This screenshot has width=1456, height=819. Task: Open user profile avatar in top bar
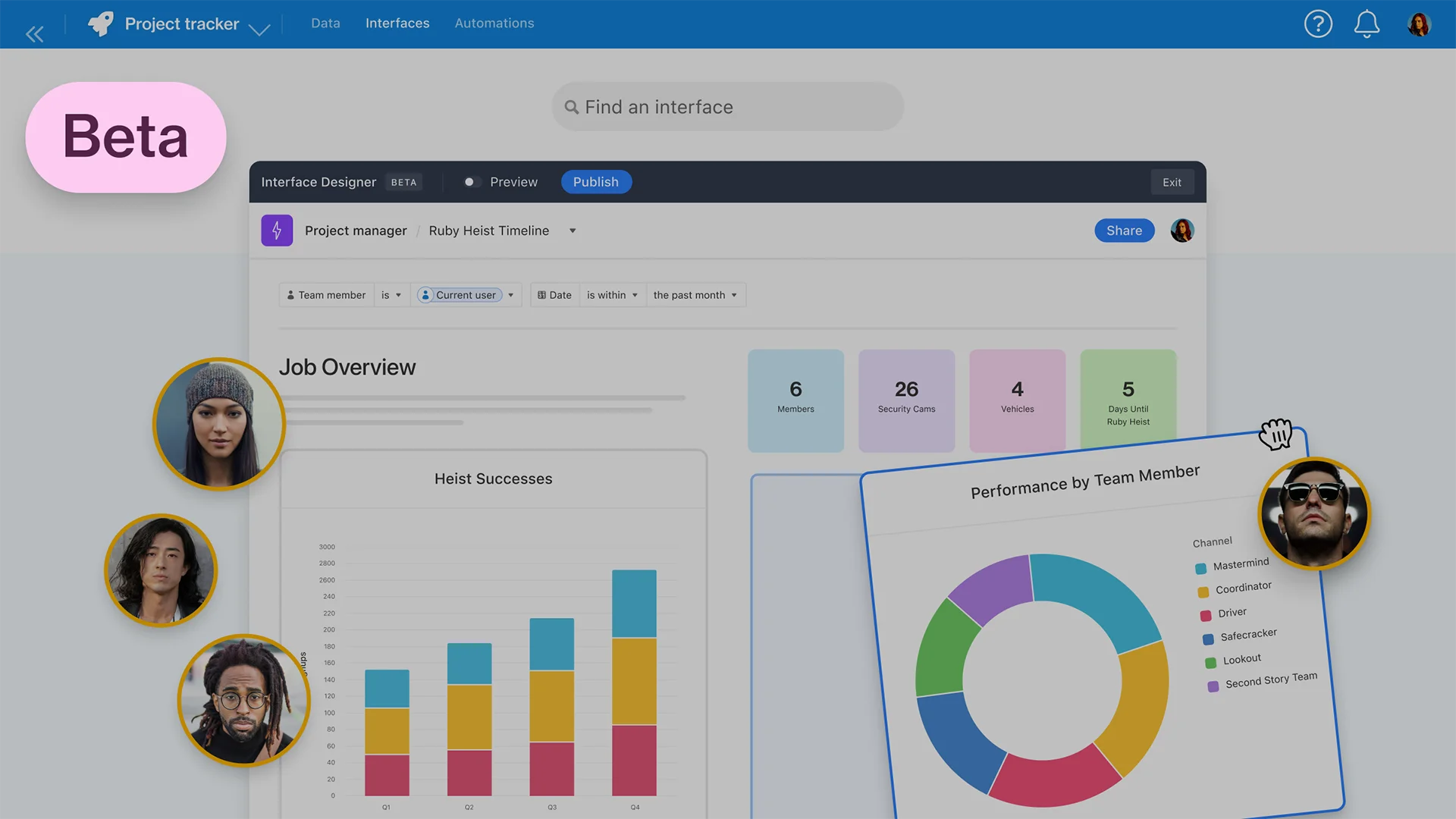pos(1418,24)
